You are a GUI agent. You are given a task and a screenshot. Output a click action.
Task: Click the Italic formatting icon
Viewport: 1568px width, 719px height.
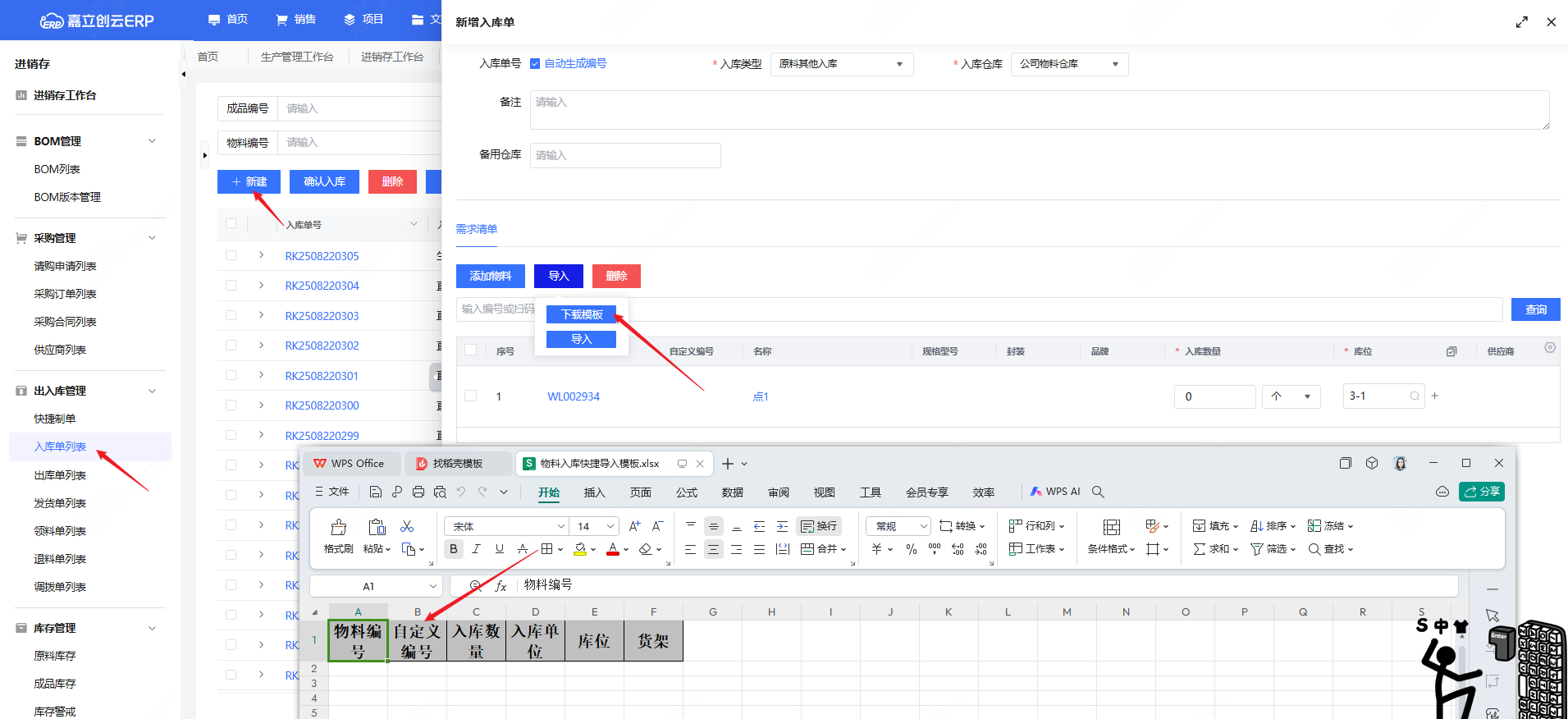[x=476, y=549]
